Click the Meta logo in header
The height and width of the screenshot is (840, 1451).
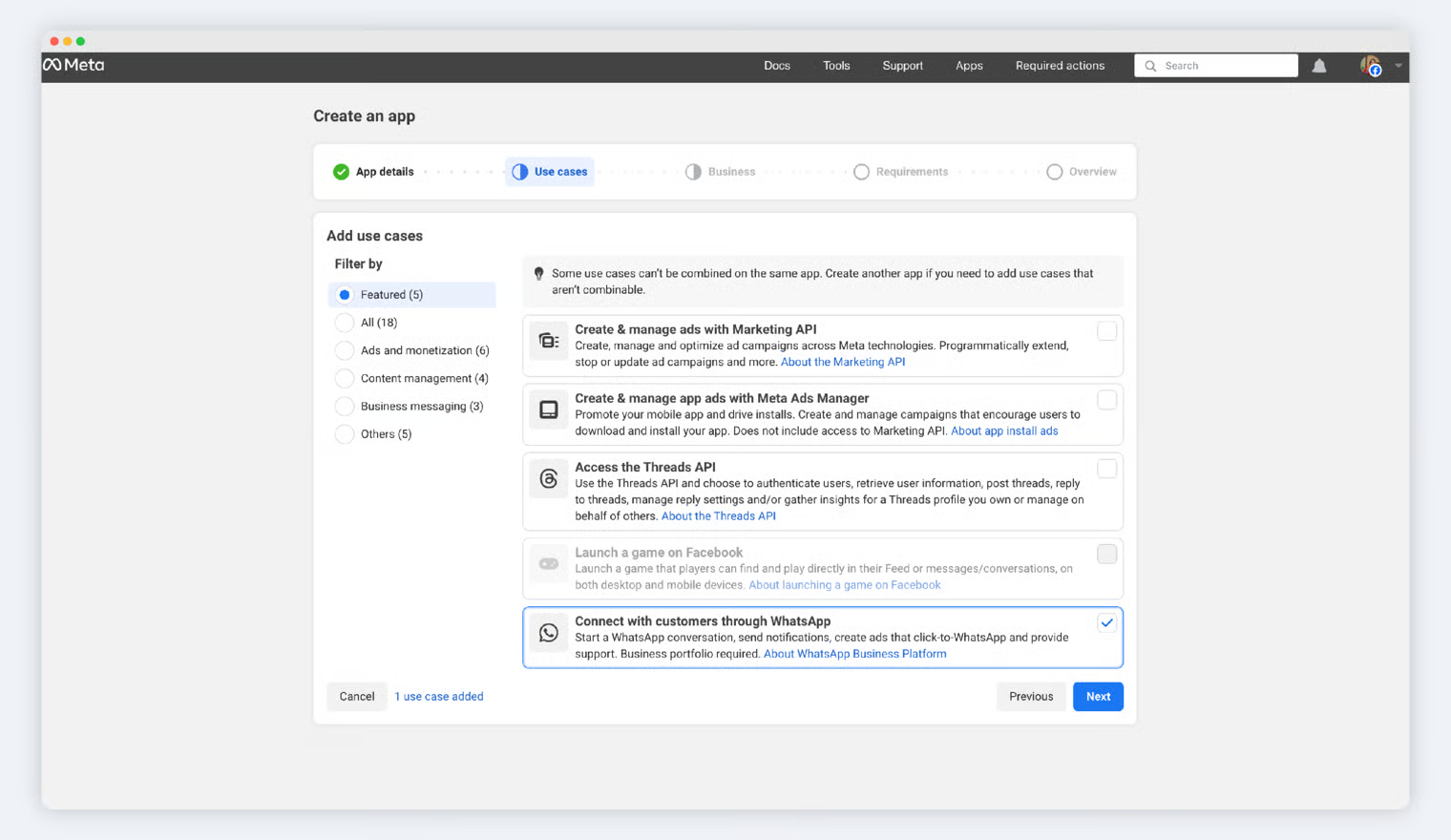point(74,65)
